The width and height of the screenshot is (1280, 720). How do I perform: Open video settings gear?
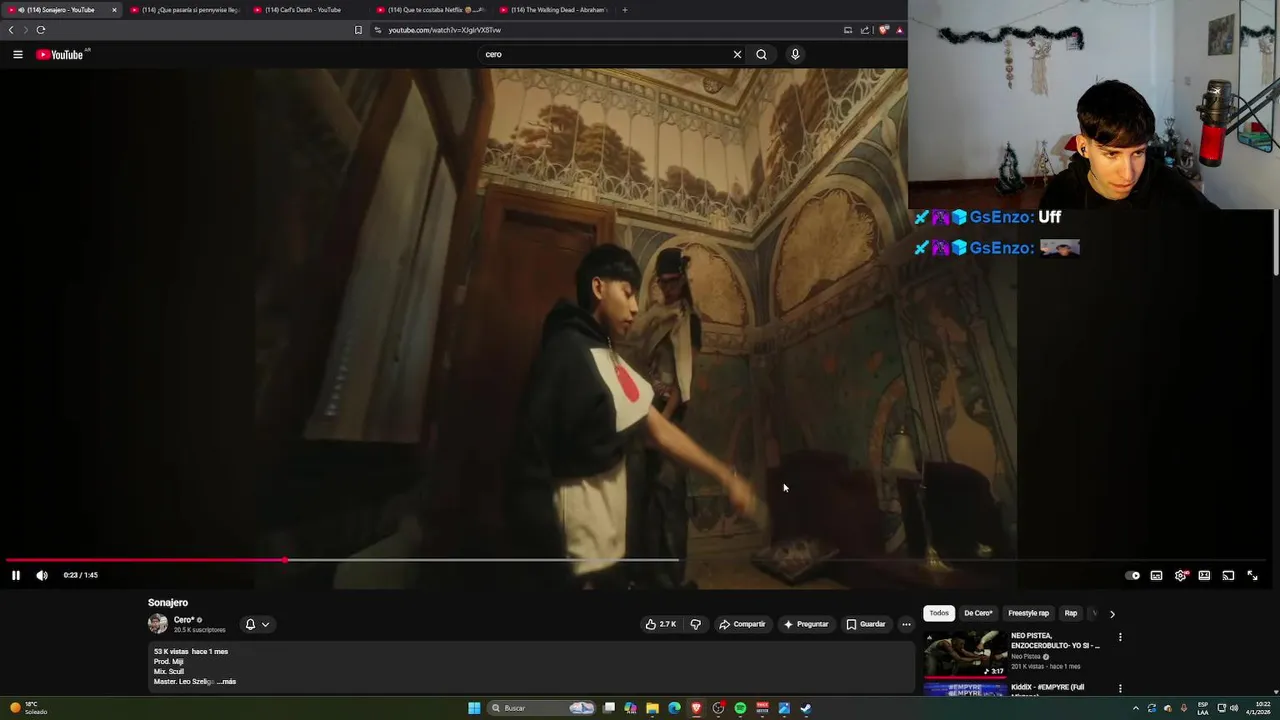click(x=1180, y=575)
